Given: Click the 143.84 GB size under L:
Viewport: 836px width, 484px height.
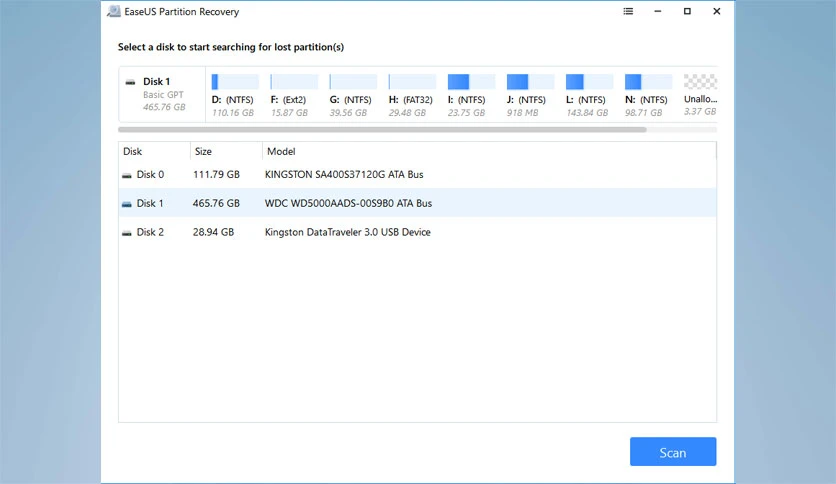Looking at the screenshot, I should point(587,112).
